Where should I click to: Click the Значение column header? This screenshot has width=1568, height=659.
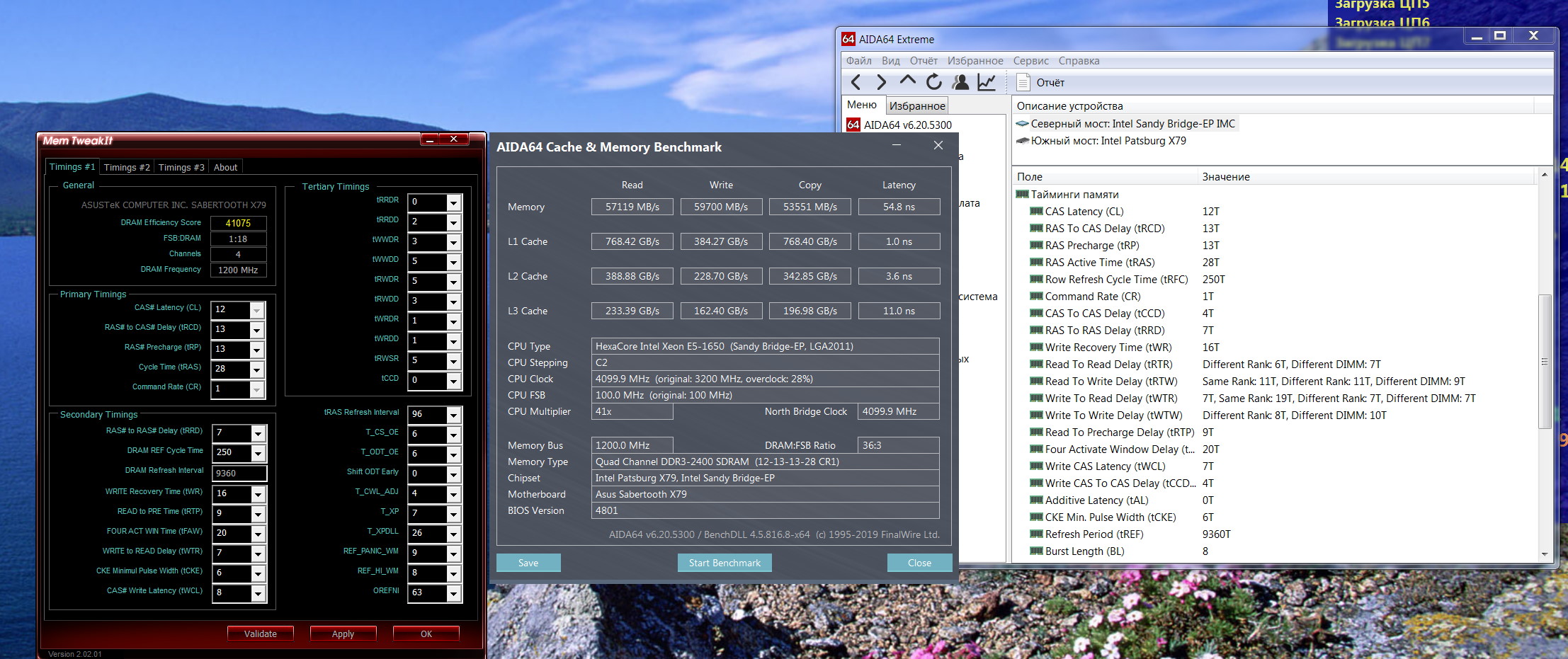[x=1367, y=177]
